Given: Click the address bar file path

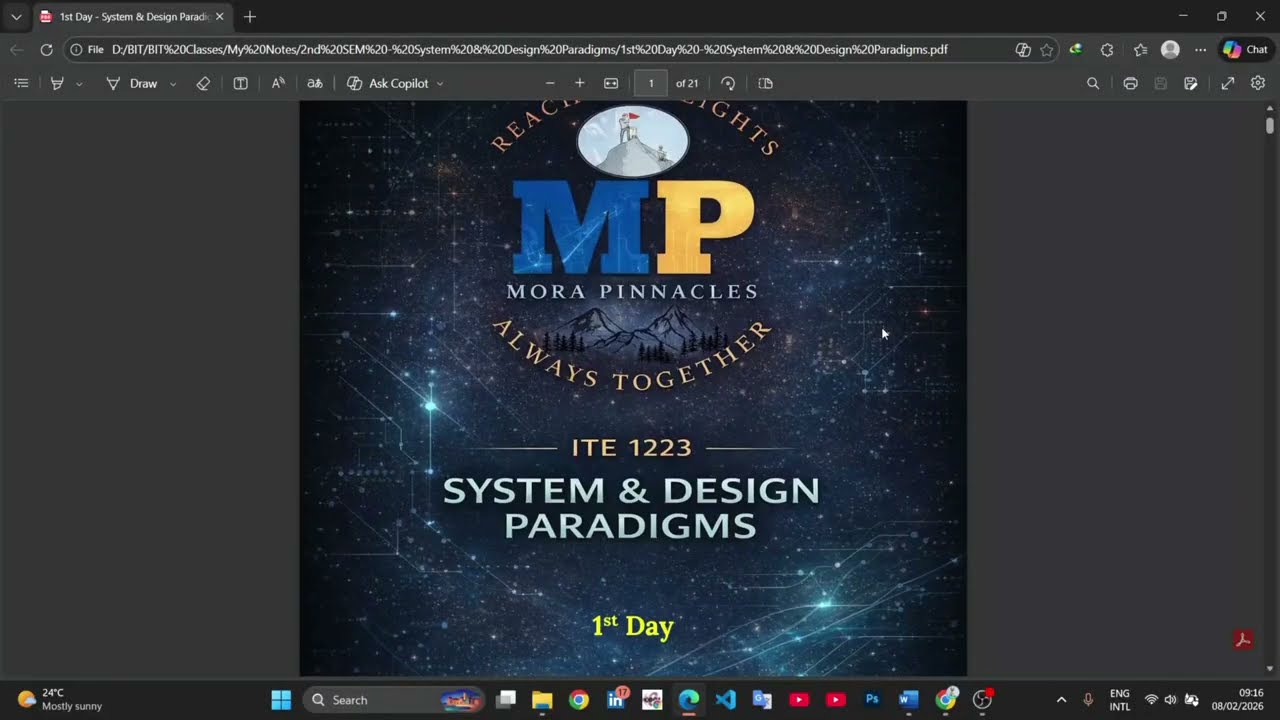Looking at the screenshot, I should pyautogui.click(x=530, y=49).
